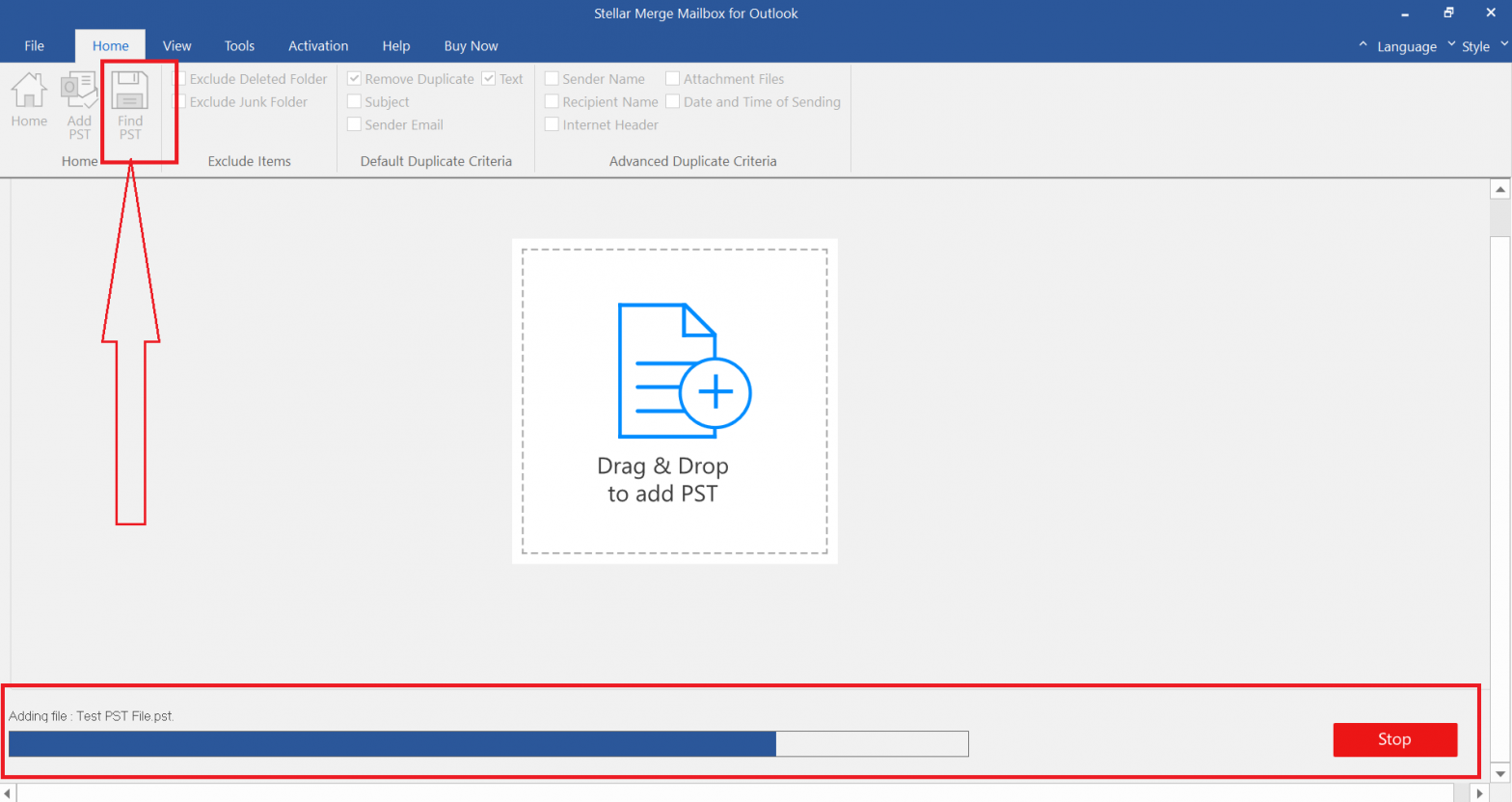Enable the Sender Name checkbox
The height and width of the screenshot is (802, 1512).
coord(552,79)
